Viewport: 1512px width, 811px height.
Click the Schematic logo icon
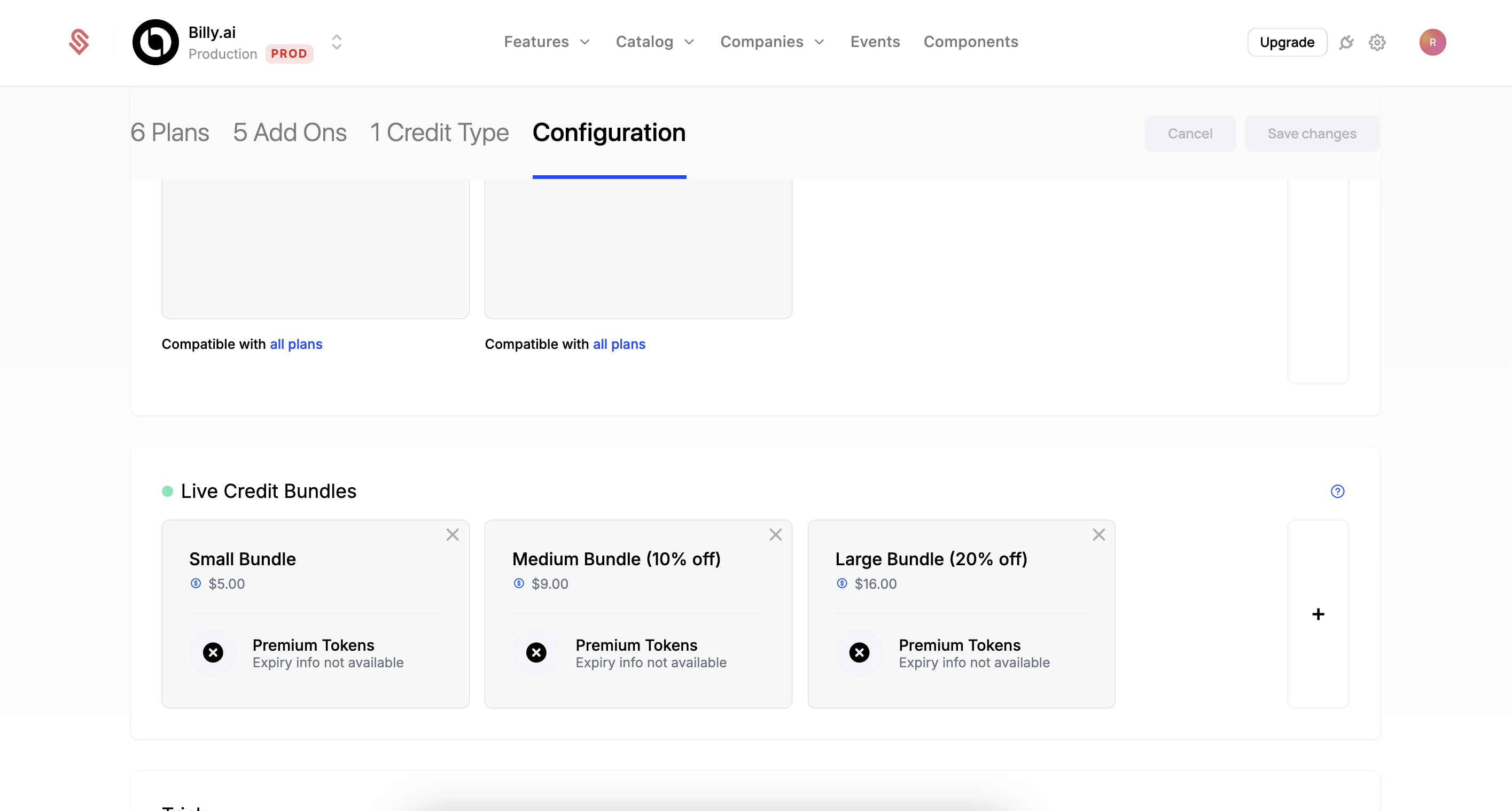[79, 42]
